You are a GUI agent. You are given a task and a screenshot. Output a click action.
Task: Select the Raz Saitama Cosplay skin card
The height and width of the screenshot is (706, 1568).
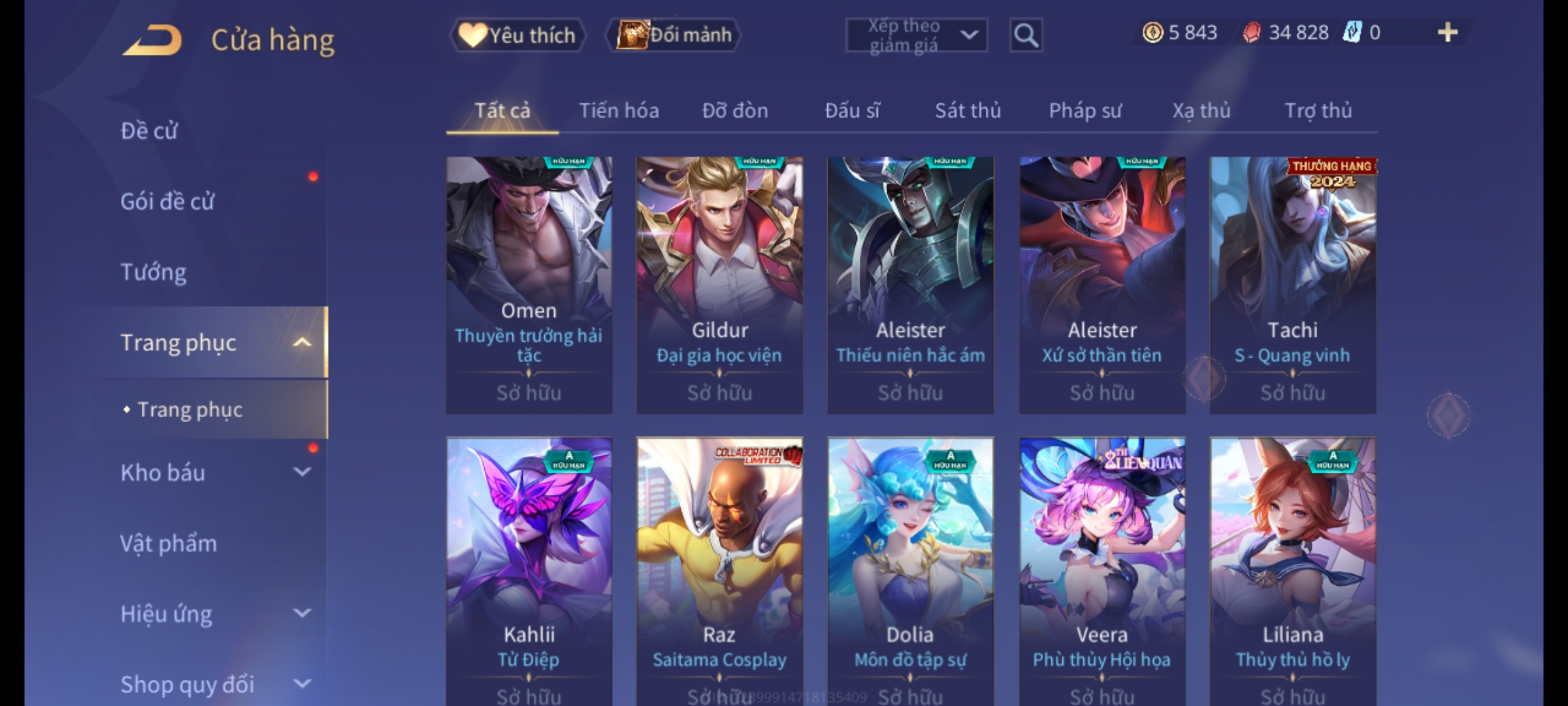pyautogui.click(x=719, y=571)
